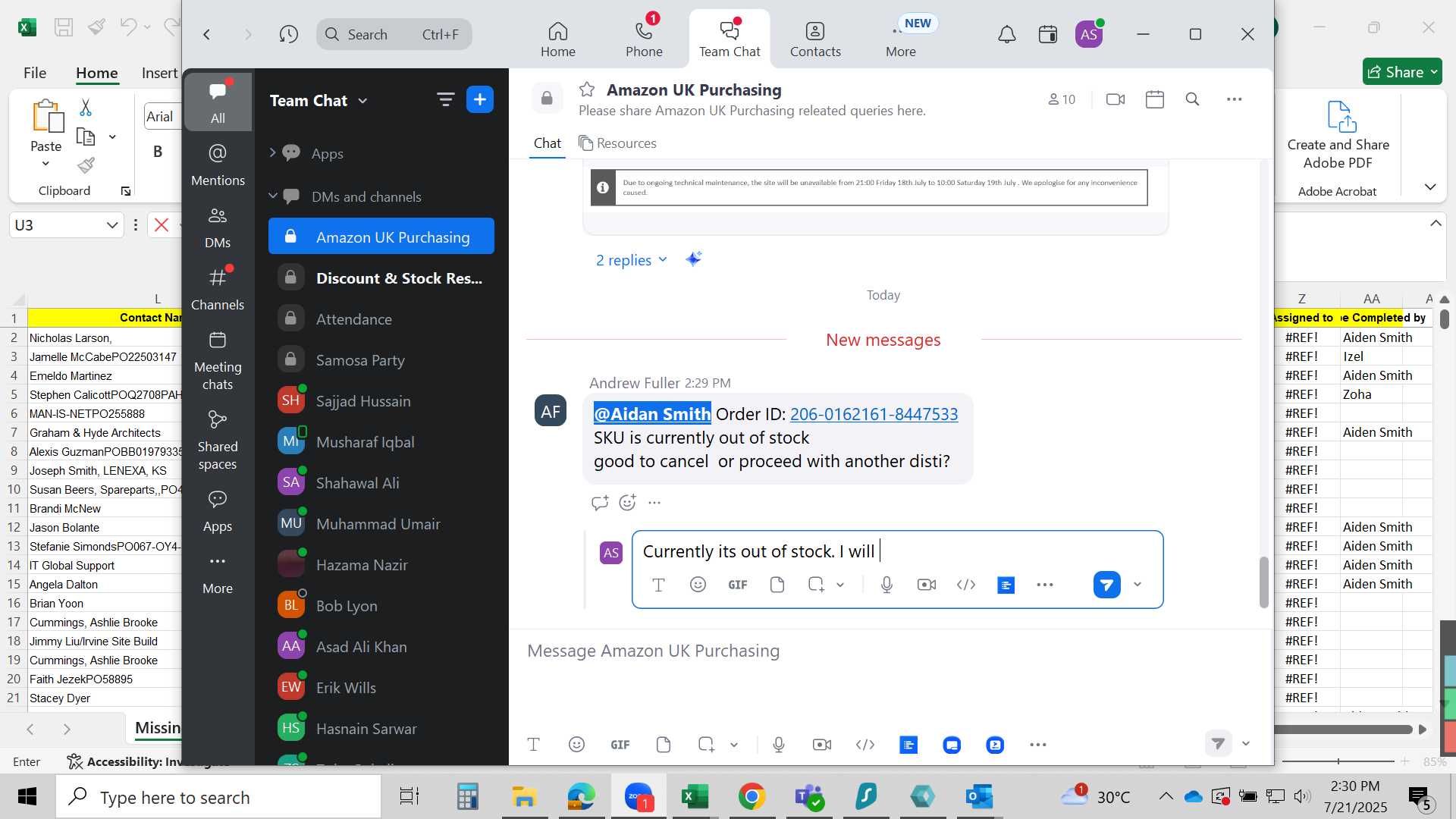This screenshot has width=1456, height=819.
Task: Attach a file in the main message composer
Action: coord(664,745)
